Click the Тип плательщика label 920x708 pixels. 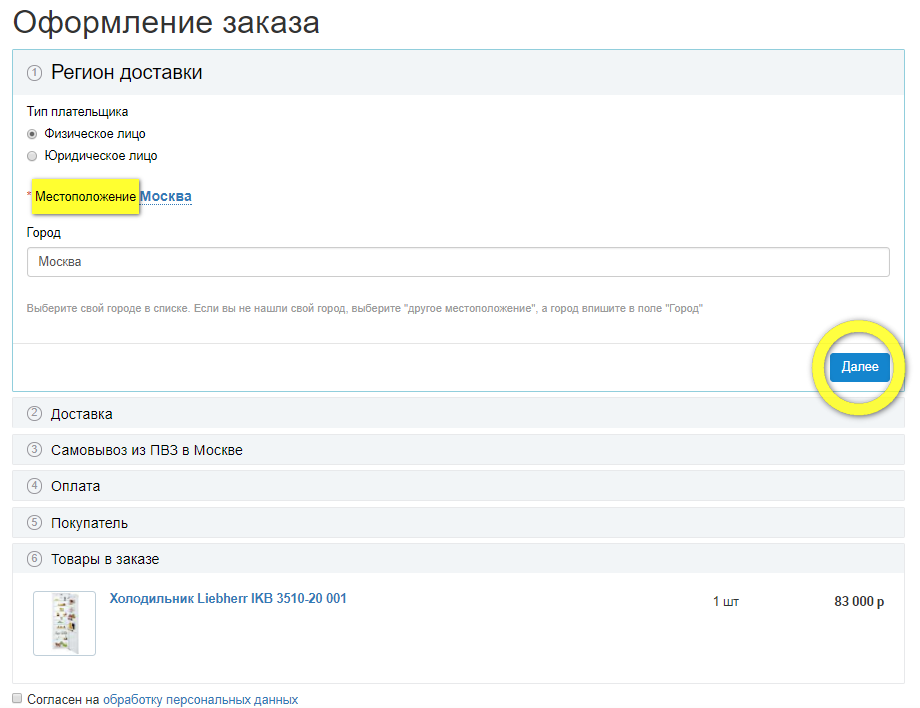[77, 111]
